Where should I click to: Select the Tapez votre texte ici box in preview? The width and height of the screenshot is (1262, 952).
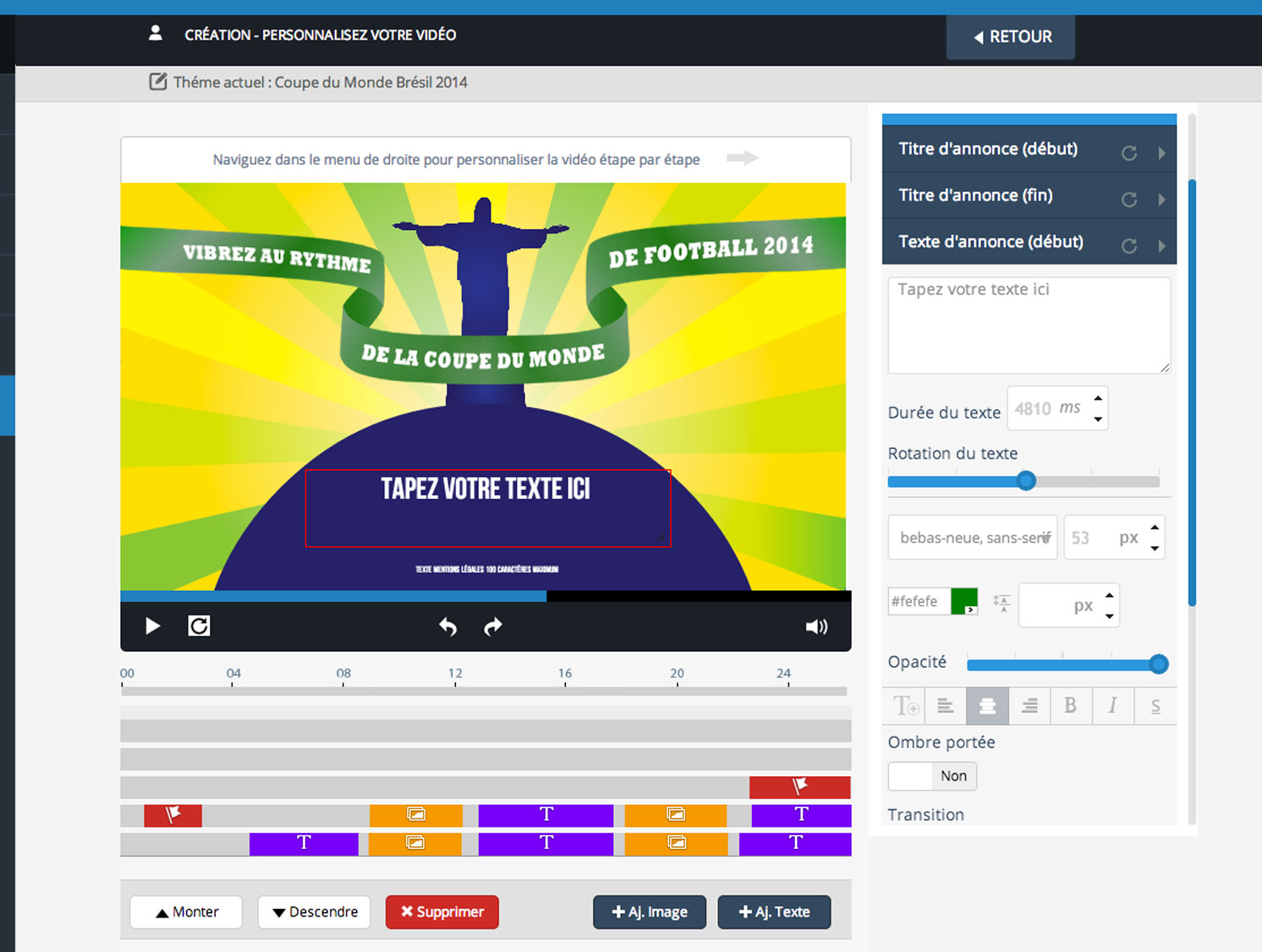488,508
